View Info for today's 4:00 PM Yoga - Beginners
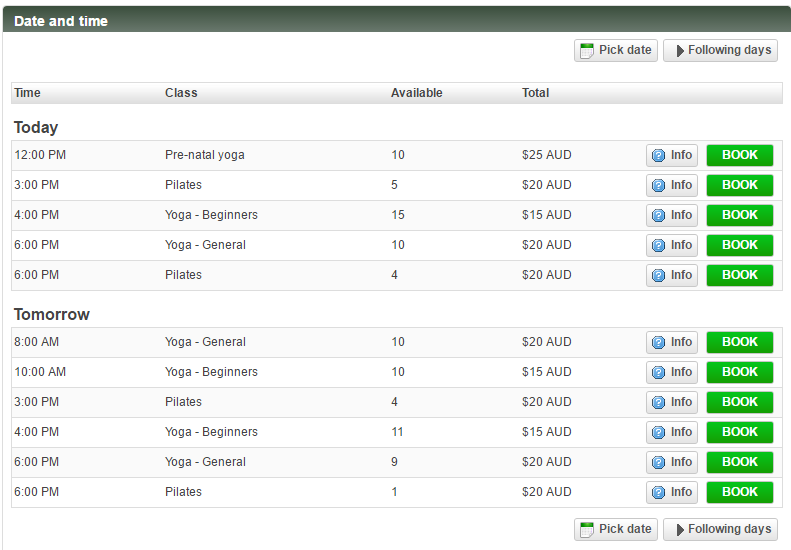The width and height of the screenshot is (791, 550). click(672, 215)
